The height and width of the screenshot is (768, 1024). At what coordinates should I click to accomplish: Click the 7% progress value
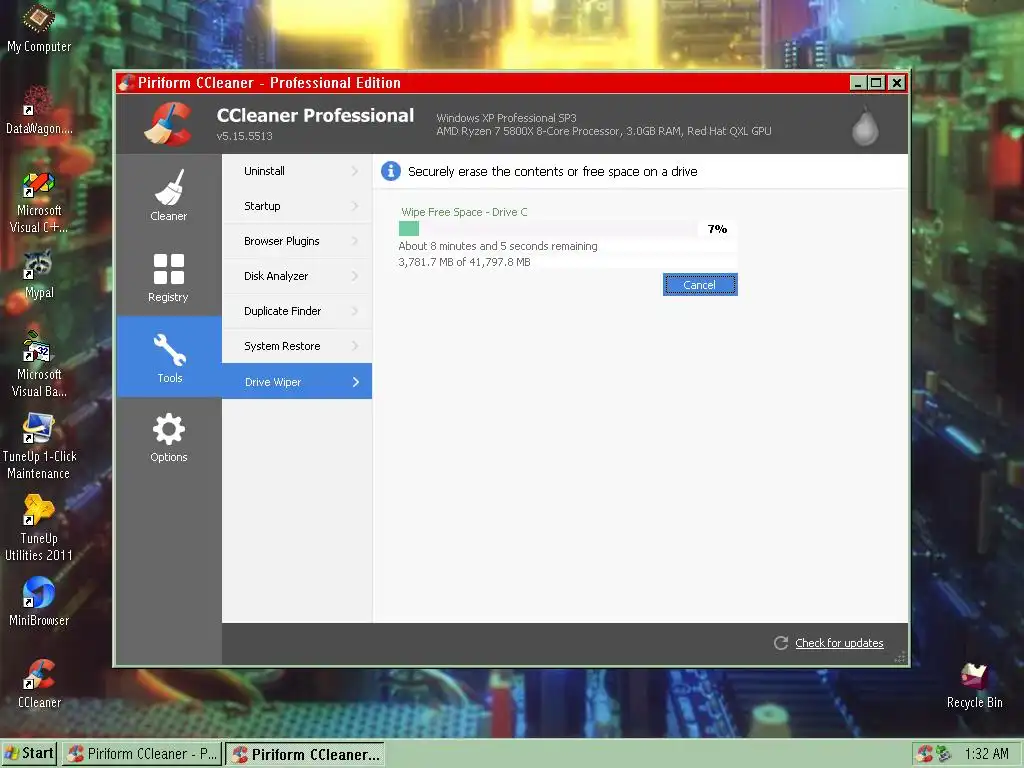click(x=717, y=229)
